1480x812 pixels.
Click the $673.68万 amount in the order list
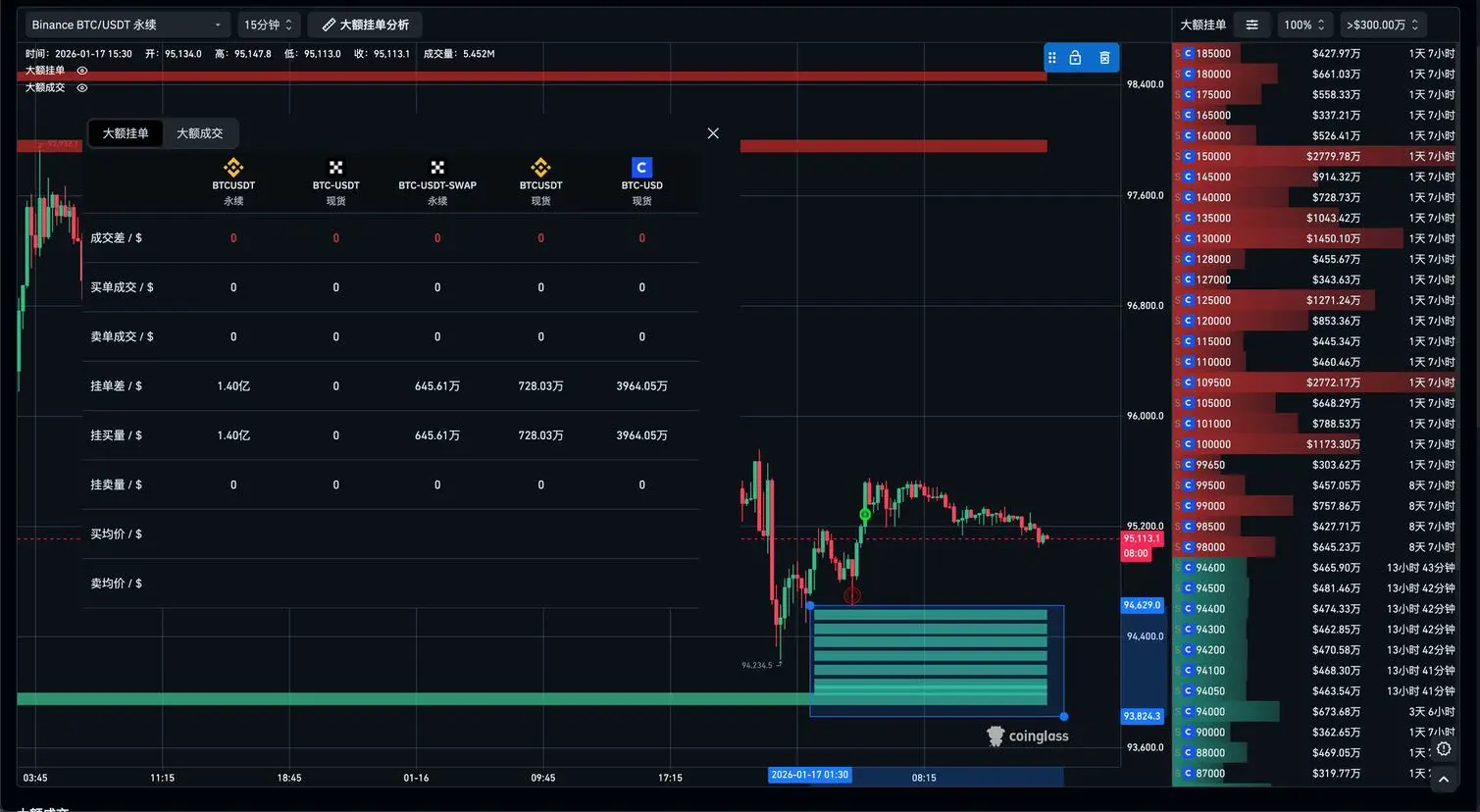click(x=1336, y=713)
